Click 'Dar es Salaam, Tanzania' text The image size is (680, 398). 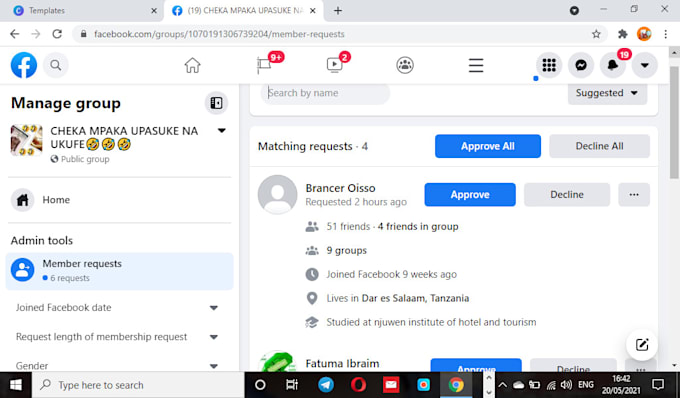tap(415, 298)
